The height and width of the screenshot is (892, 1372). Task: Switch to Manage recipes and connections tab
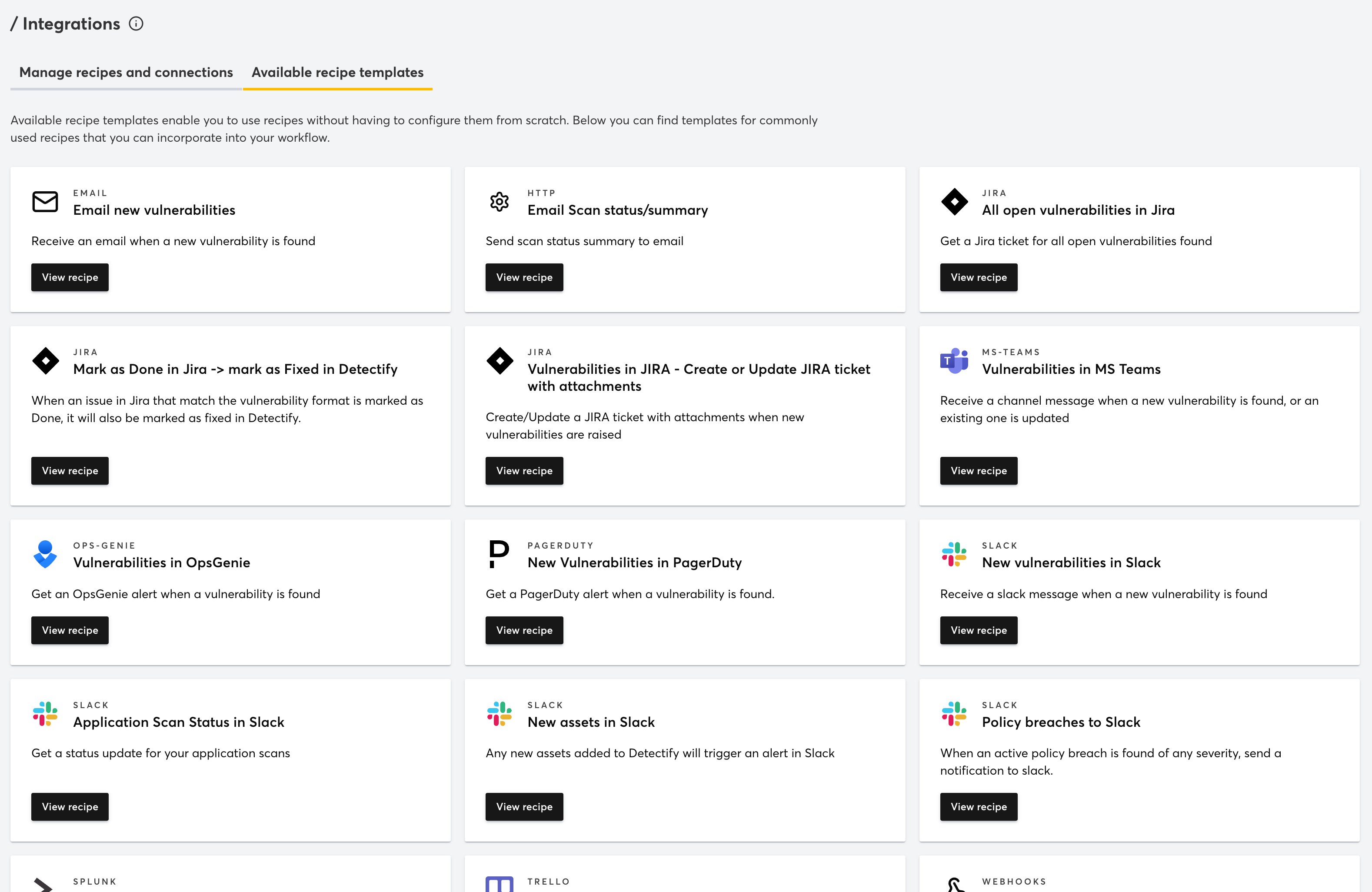point(126,72)
